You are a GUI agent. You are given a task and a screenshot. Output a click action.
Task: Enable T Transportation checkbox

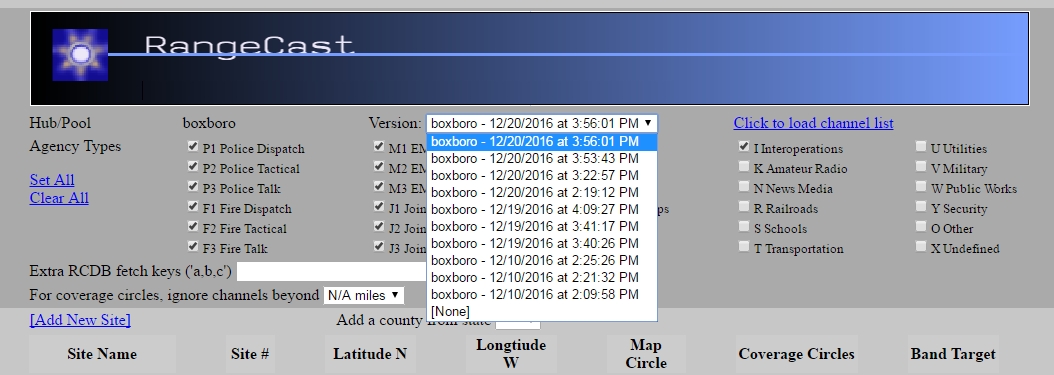click(x=743, y=246)
